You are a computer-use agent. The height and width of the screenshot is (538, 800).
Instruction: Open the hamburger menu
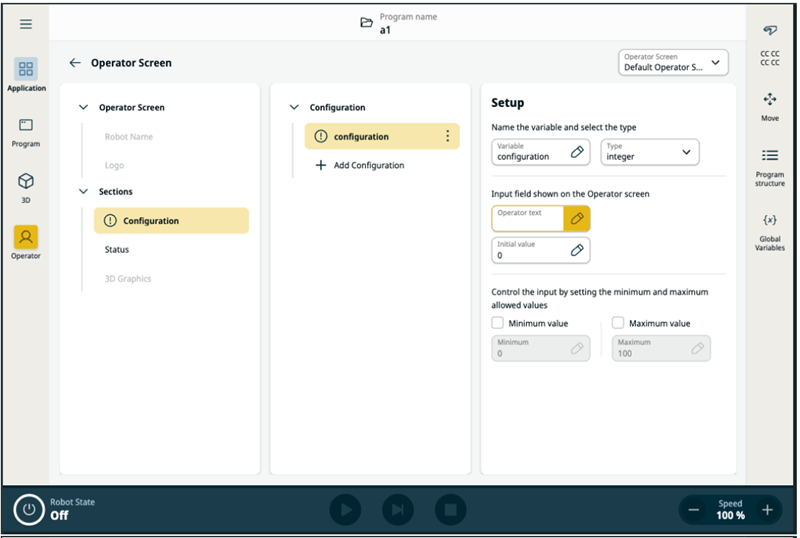(x=26, y=24)
